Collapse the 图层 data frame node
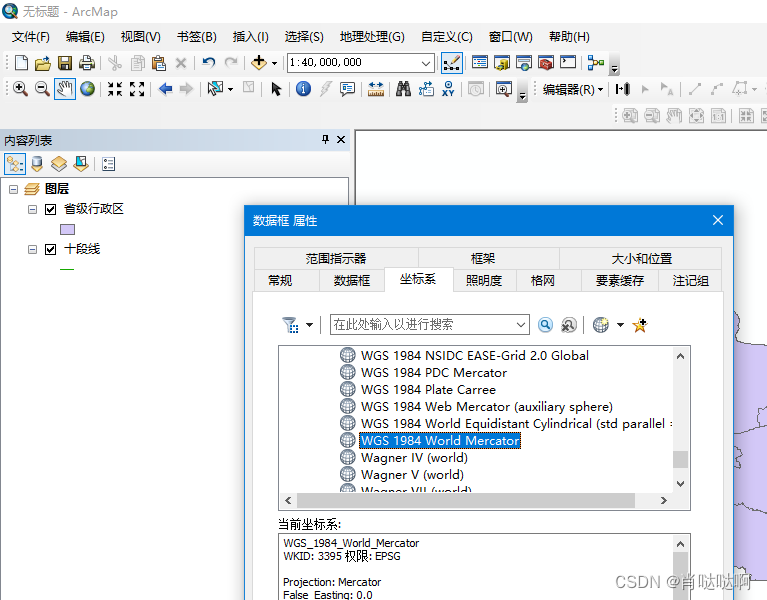The height and width of the screenshot is (600, 767). 14,189
